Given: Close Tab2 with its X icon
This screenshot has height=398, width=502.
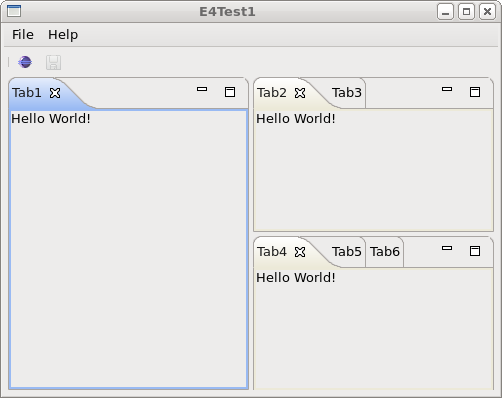Looking at the screenshot, I should click(300, 93).
